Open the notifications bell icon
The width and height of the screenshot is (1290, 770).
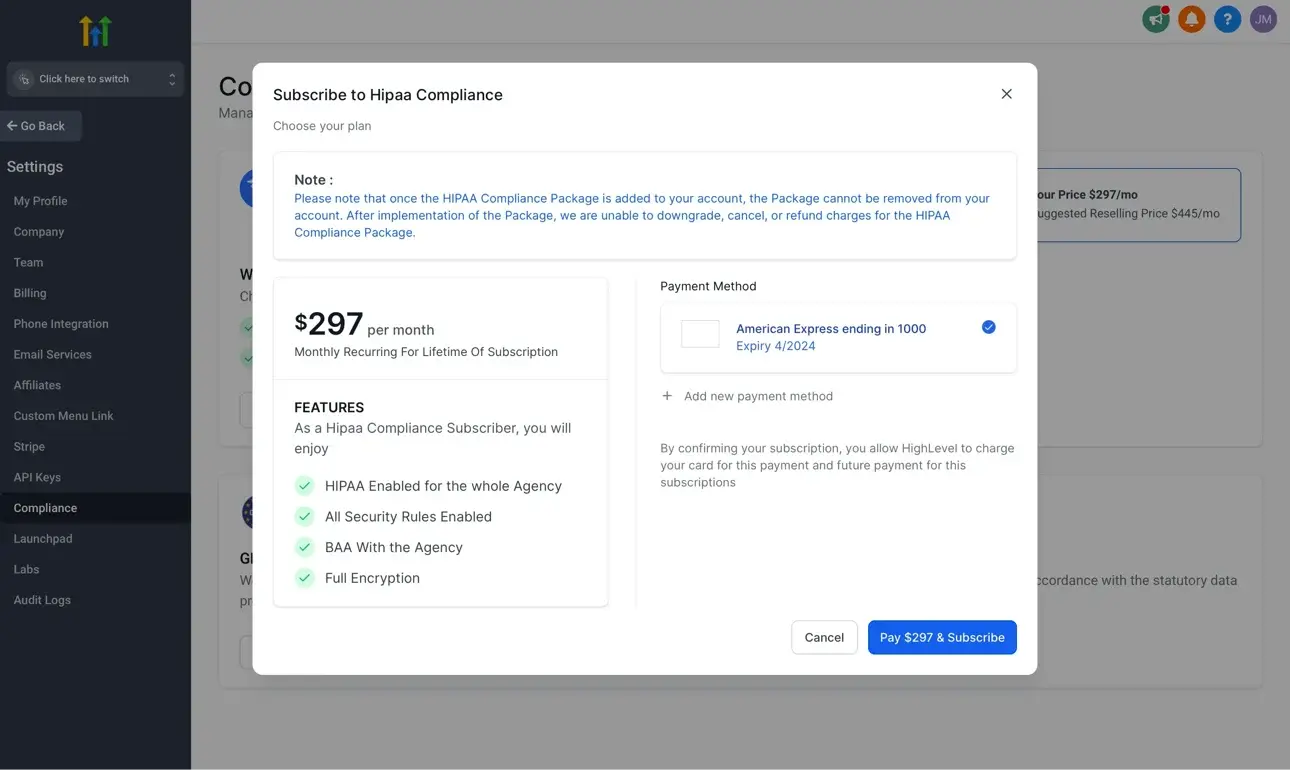[x=1191, y=19]
